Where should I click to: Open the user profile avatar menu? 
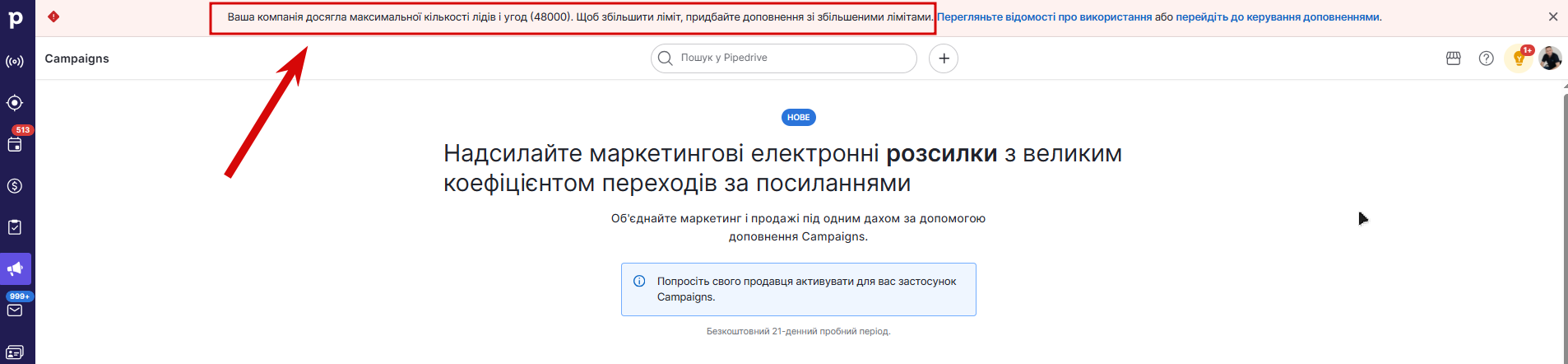[1551, 58]
